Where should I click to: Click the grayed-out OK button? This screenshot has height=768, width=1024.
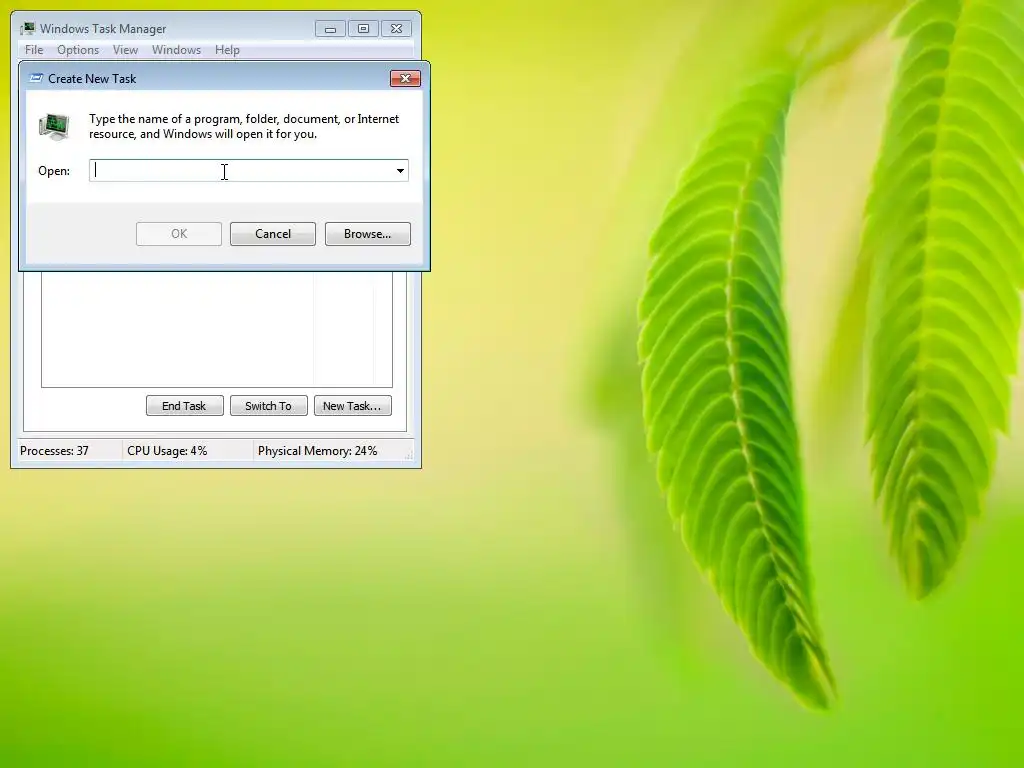click(179, 234)
